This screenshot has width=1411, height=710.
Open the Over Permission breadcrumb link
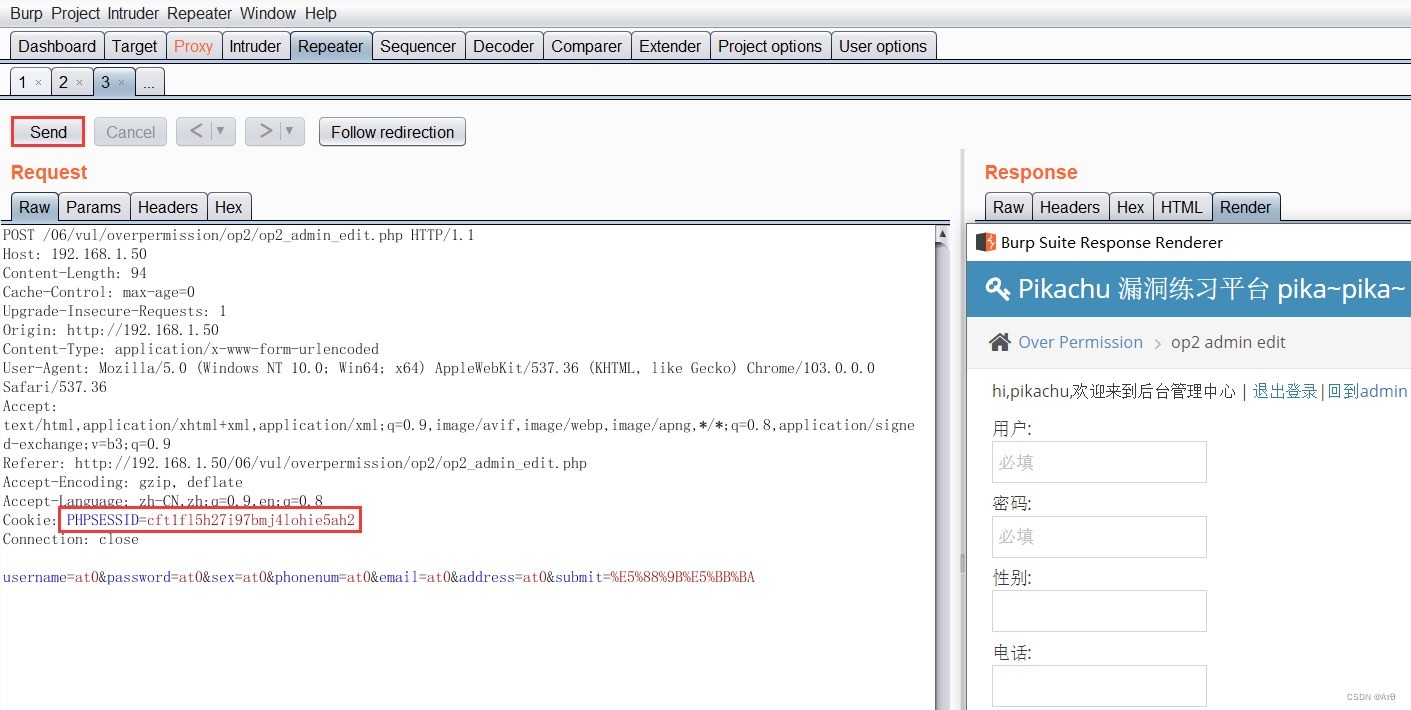[x=1080, y=342]
